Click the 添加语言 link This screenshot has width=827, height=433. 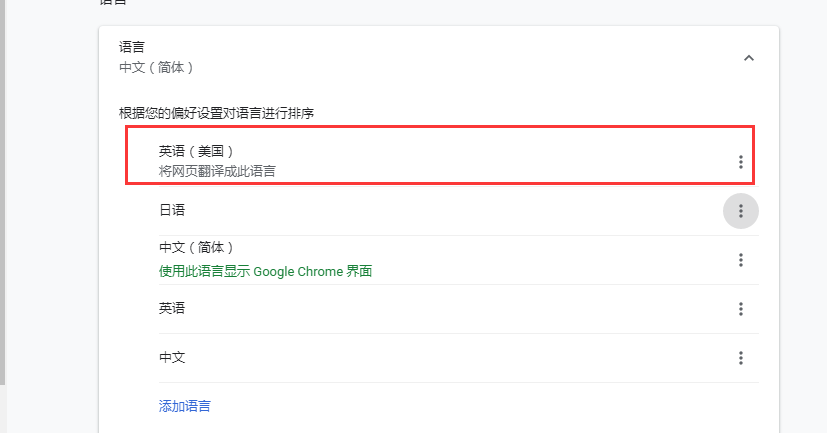184,406
